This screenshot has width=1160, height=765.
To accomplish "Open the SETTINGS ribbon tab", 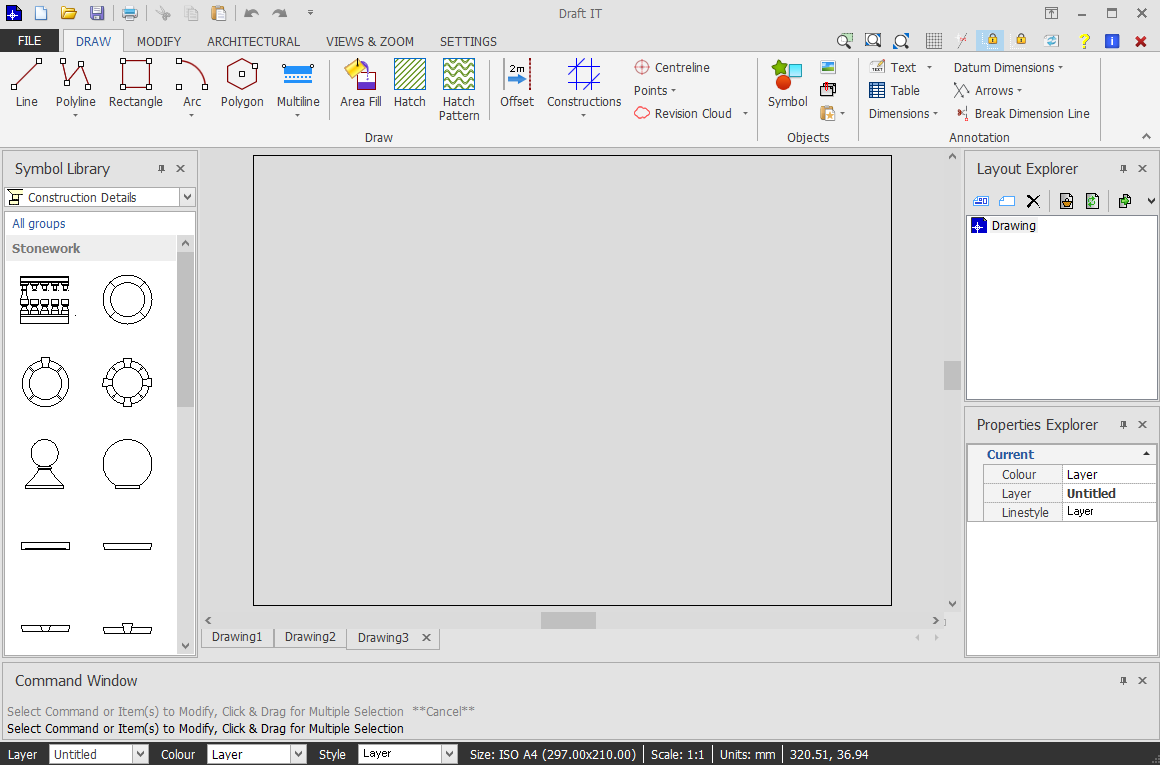I will [x=468, y=41].
